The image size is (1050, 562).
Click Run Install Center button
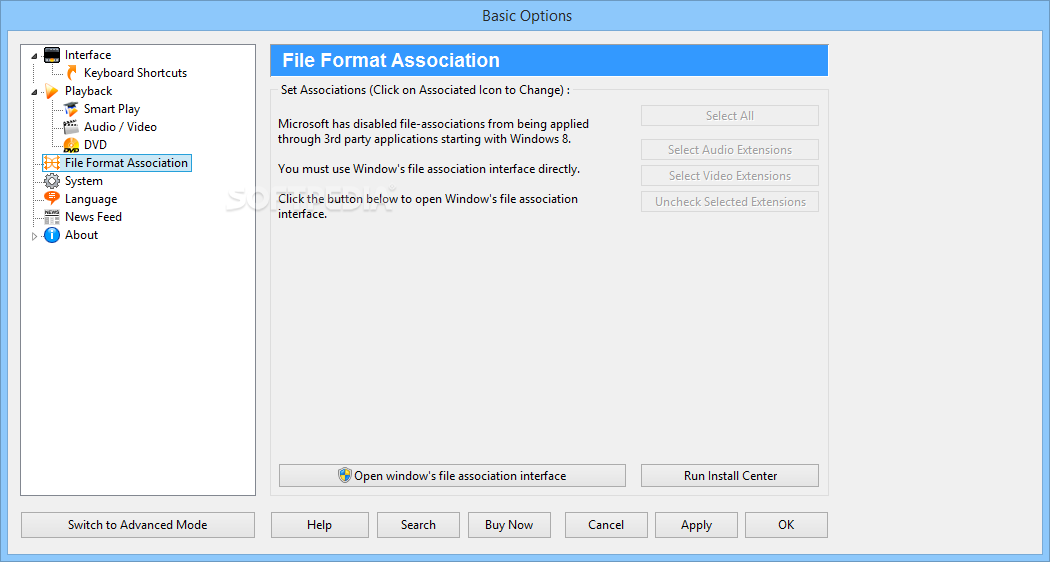click(x=730, y=476)
